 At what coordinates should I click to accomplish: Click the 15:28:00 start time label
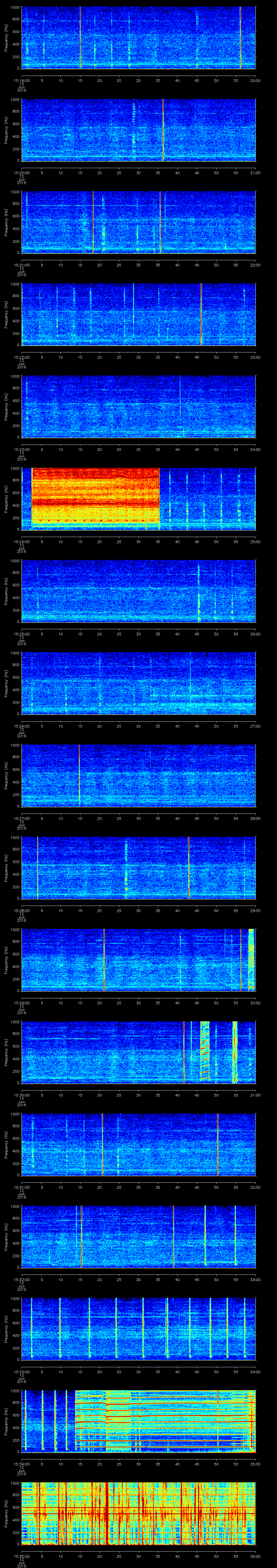point(21,910)
